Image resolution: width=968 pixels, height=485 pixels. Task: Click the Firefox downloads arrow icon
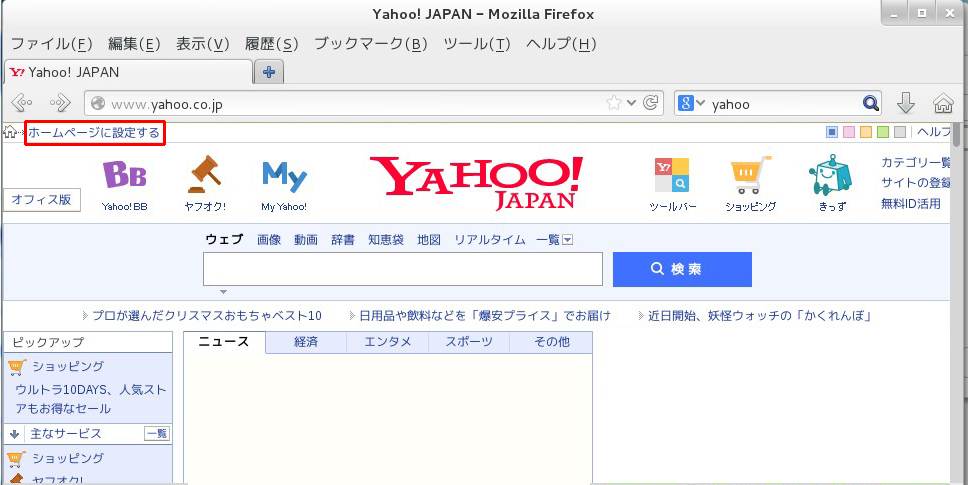pyautogui.click(x=906, y=103)
